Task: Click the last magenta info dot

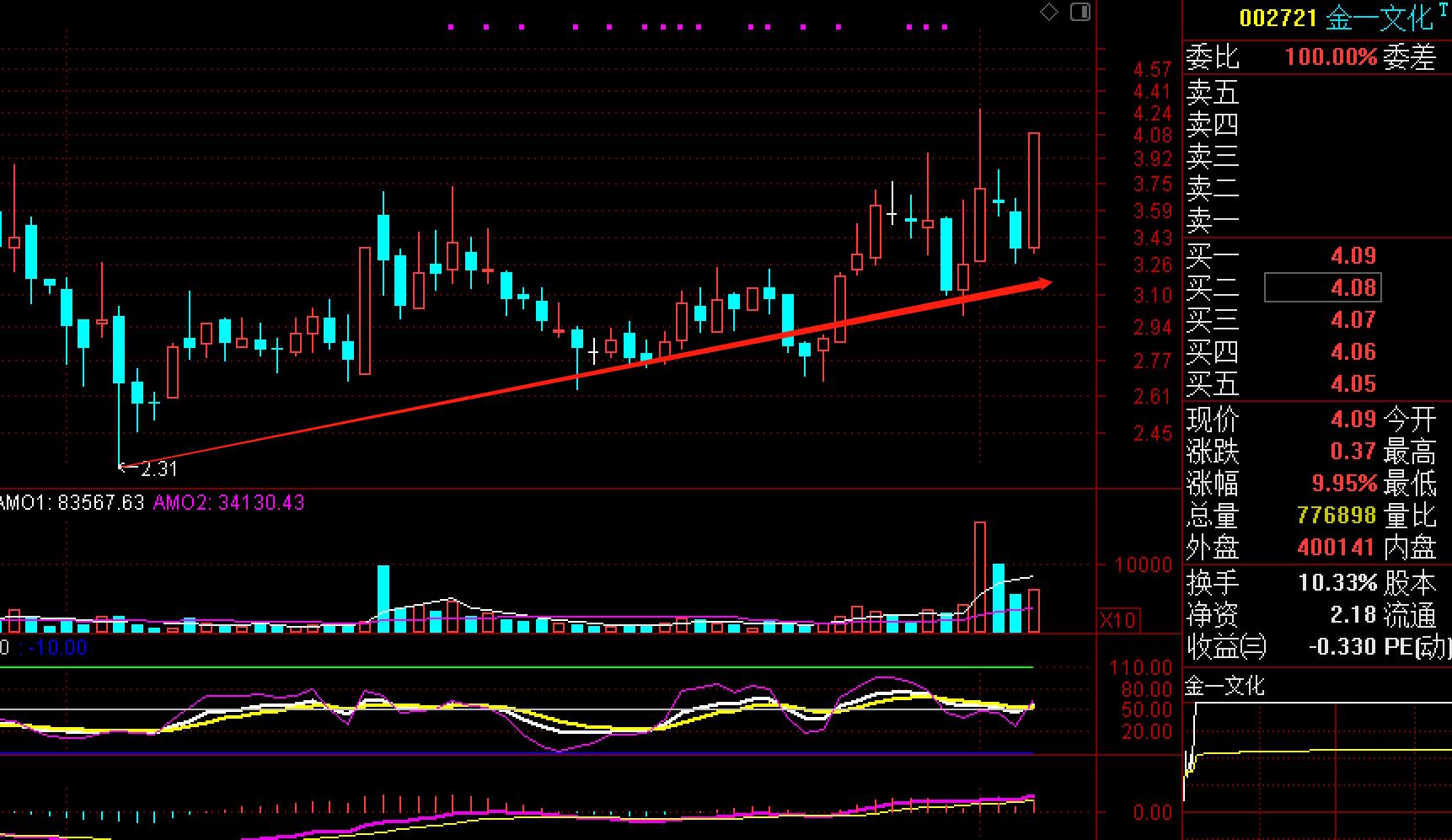Action: [945, 27]
